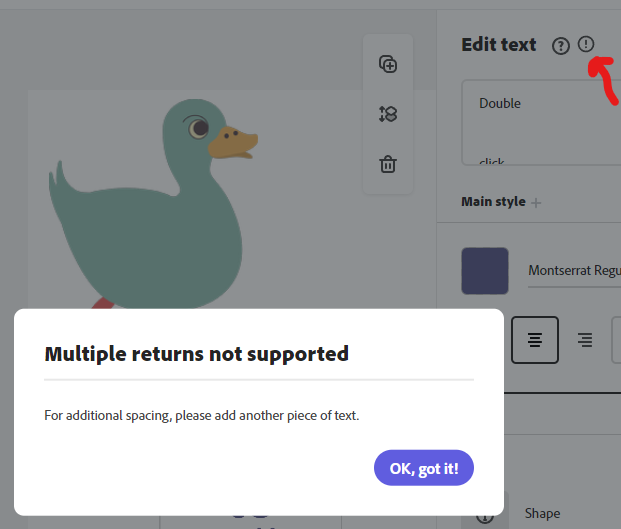Click the Edit text panel title
Image resolution: width=621 pixels, height=529 pixels.
click(499, 45)
